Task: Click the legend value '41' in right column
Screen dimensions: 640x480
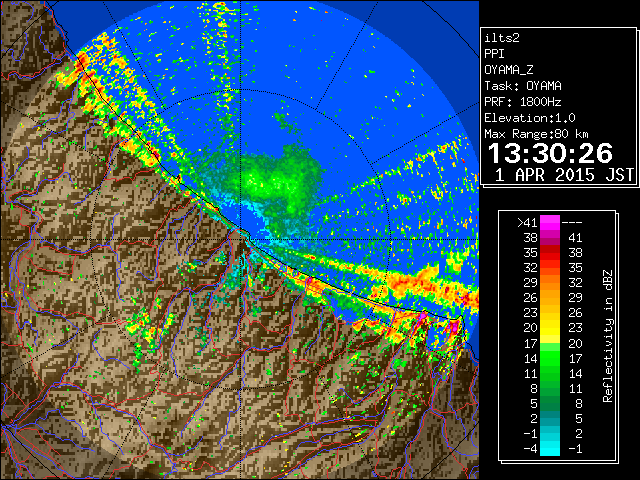Action: pyautogui.click(x=575, y=238)
